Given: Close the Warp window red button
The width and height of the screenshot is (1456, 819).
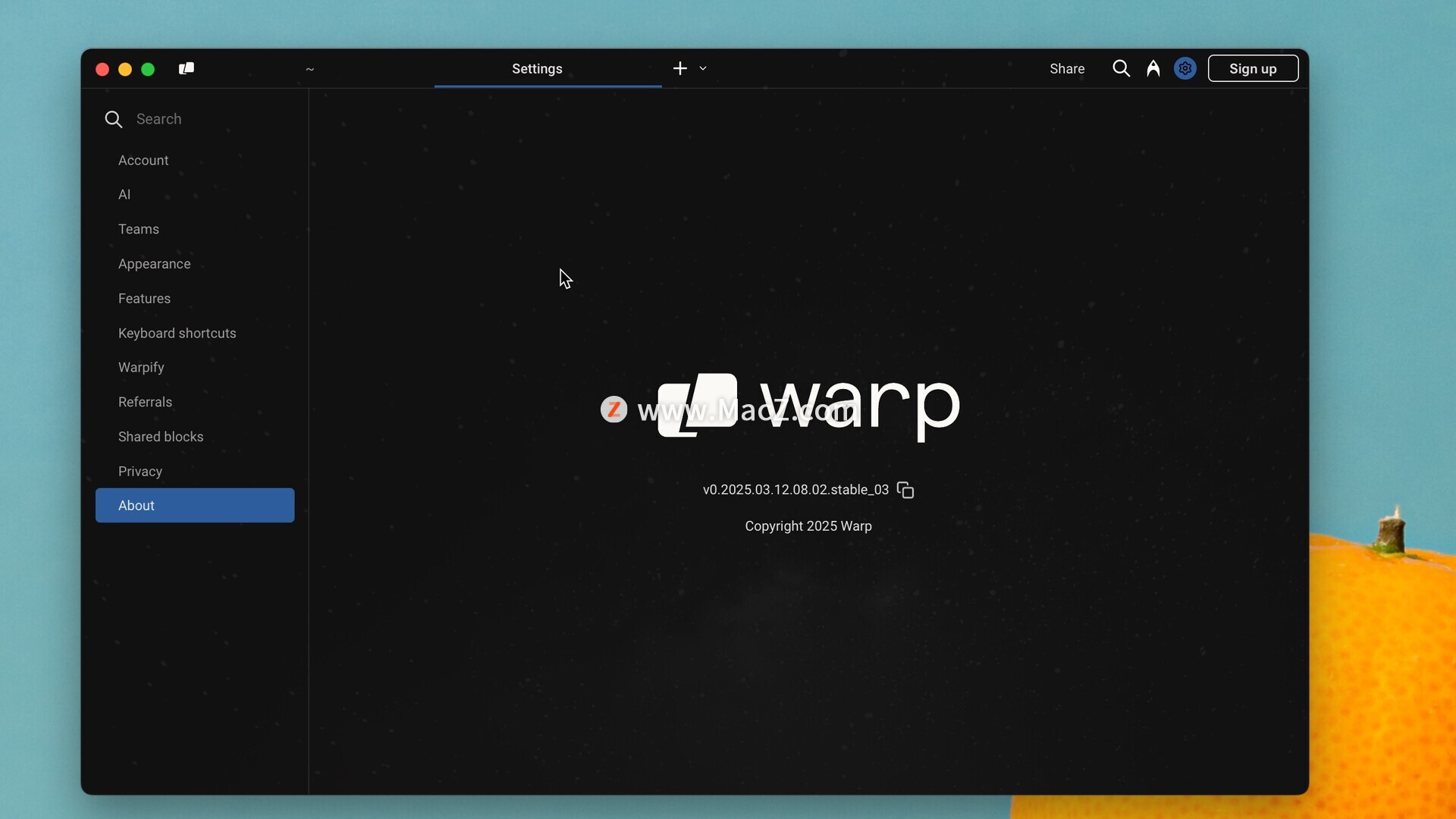Looking at the screenshot, I should pyautogui.click(x=102, y=70).
